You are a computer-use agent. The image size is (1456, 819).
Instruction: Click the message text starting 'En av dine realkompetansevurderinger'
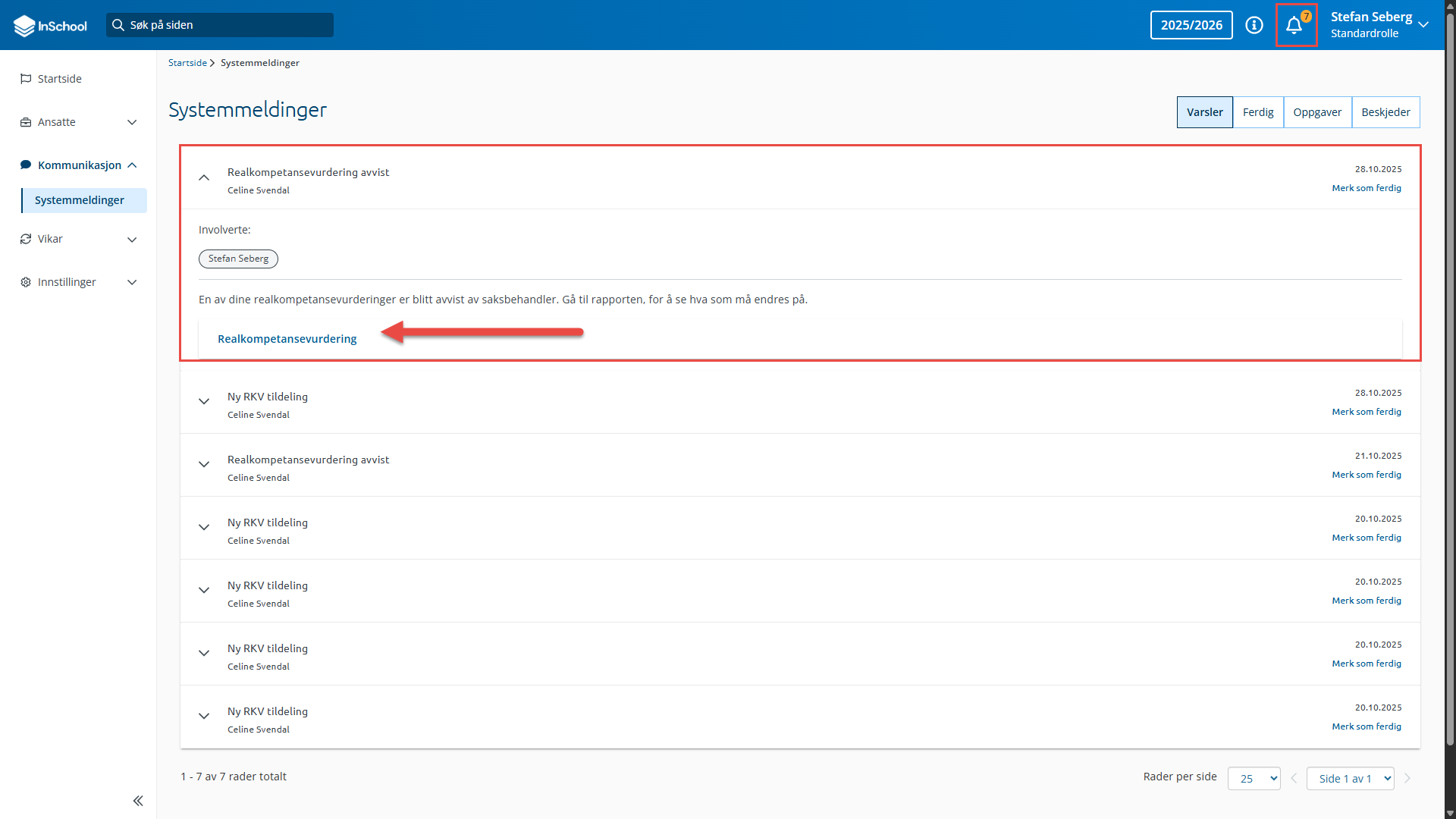coord(503,300)
